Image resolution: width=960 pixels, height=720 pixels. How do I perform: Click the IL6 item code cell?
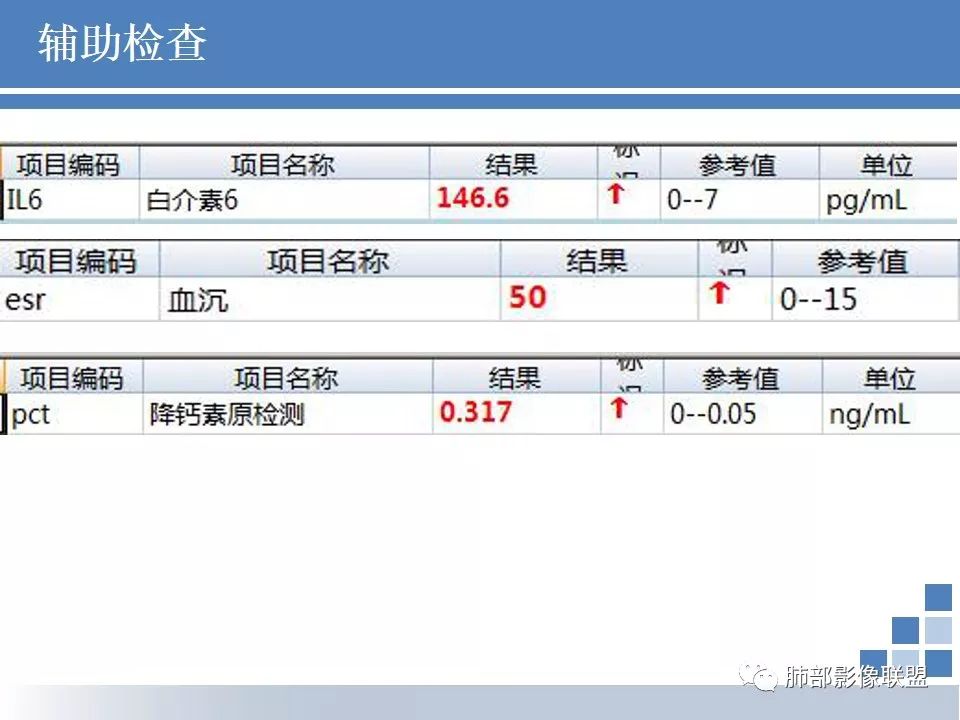click(70, 200)
